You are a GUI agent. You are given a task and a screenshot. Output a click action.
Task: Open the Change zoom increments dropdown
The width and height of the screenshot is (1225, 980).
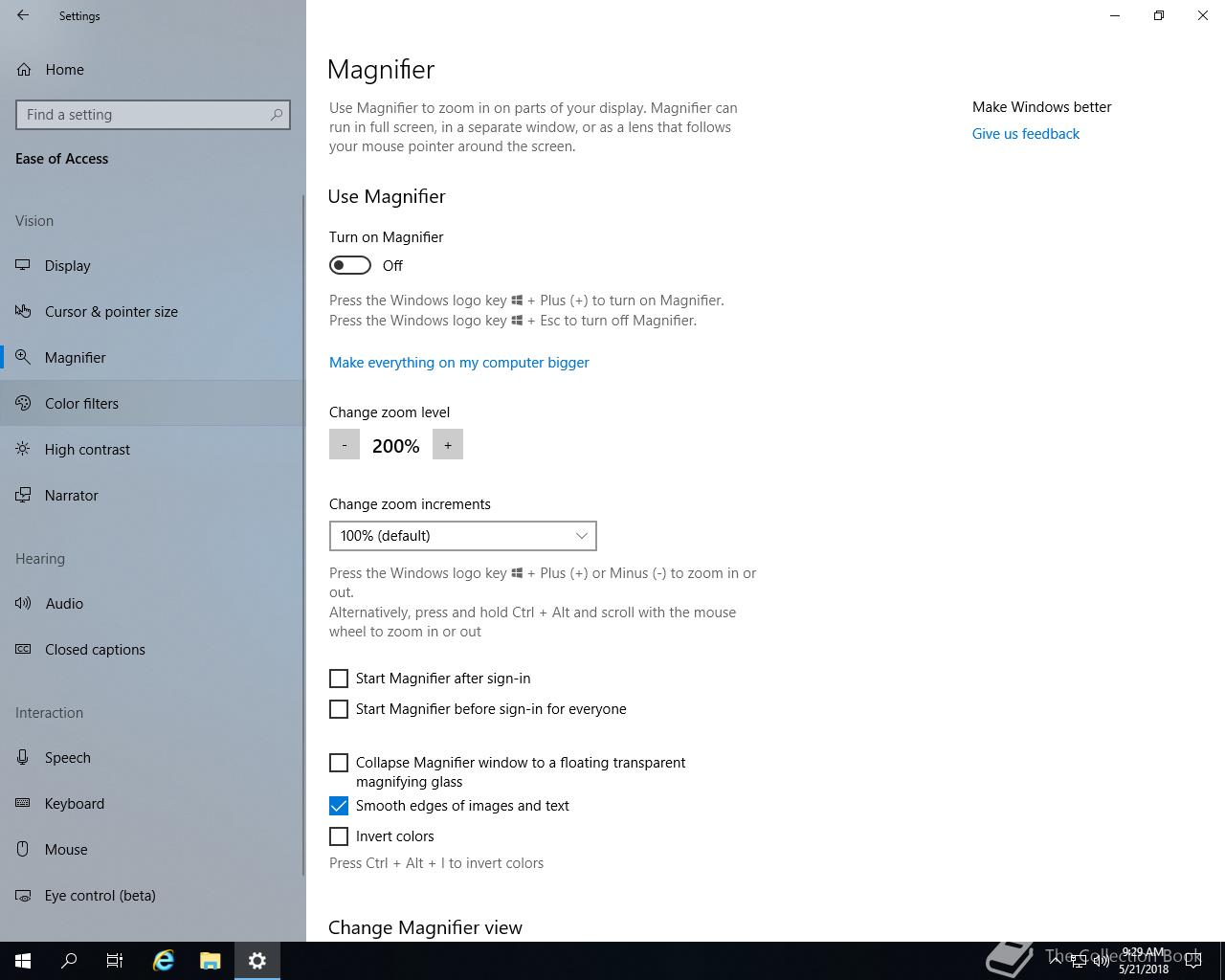tap(463, 536)
